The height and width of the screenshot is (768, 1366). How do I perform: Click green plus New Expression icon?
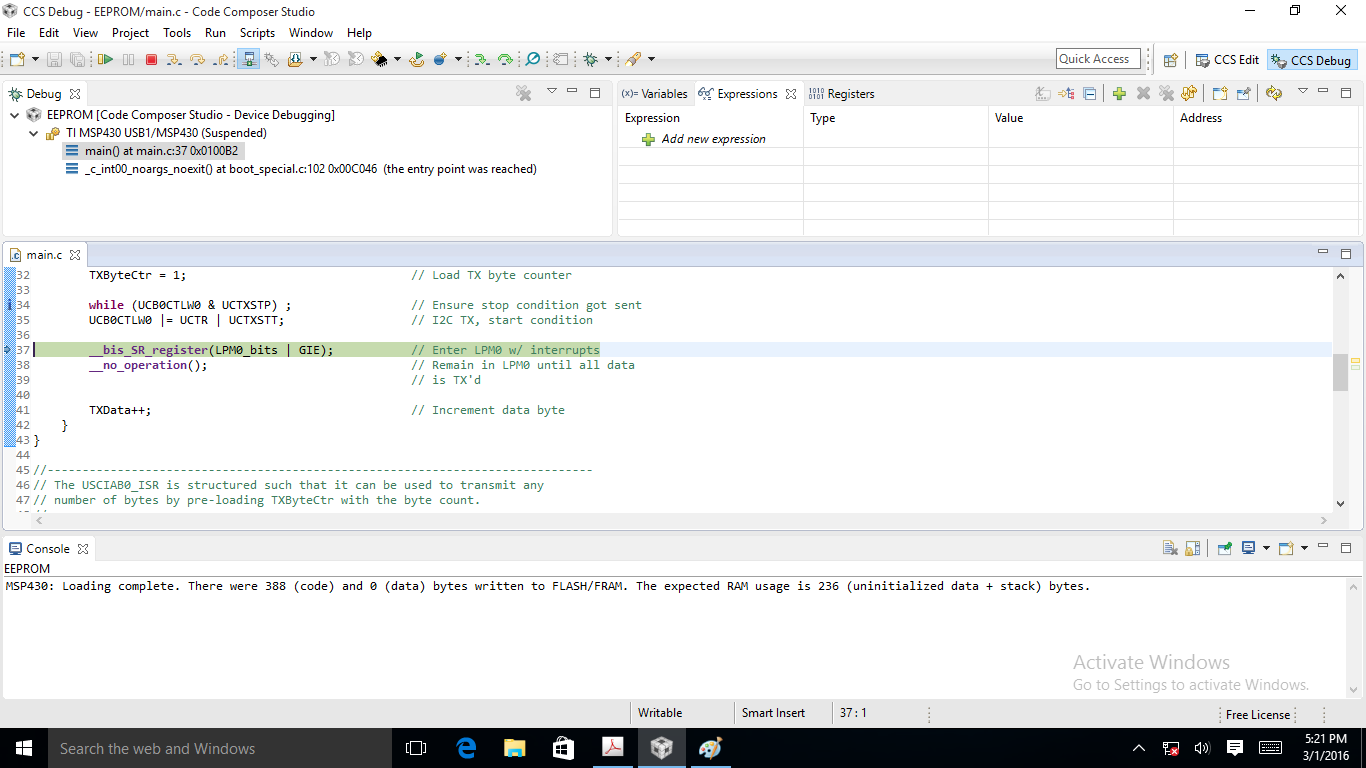click(x=1119, y=94)
